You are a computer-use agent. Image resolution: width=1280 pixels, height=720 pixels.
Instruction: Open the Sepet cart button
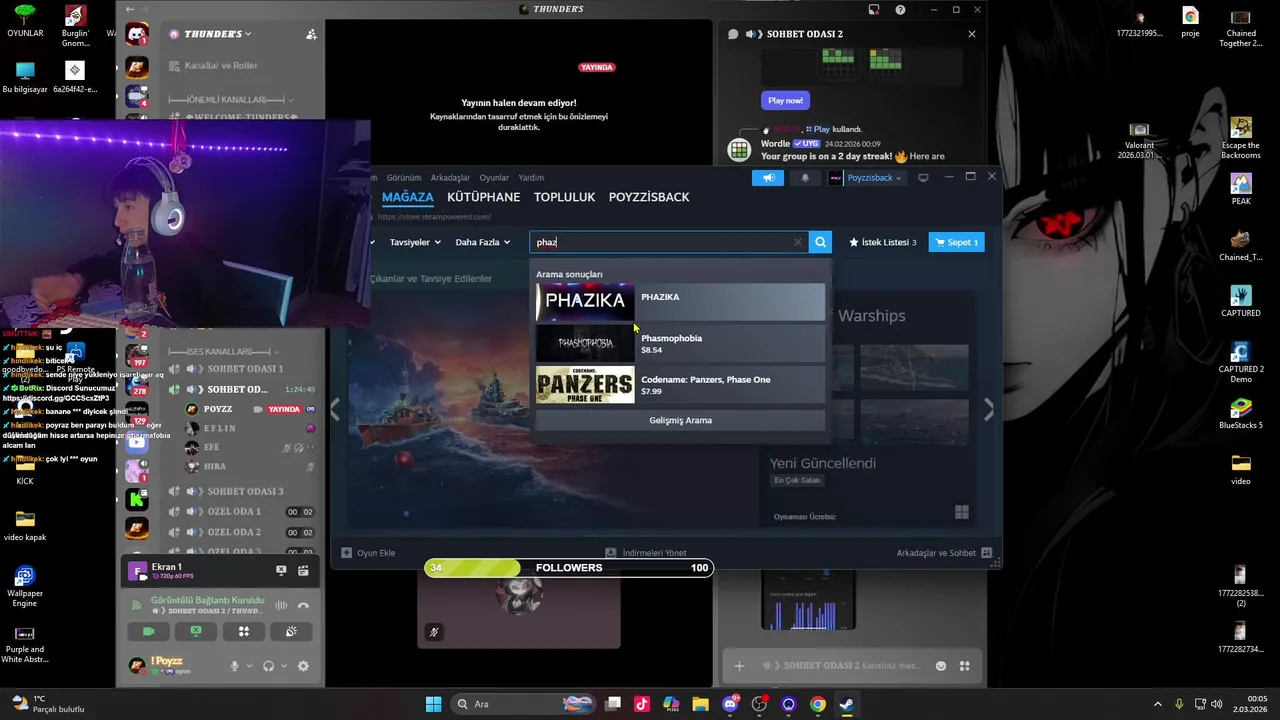pos(956,242)
